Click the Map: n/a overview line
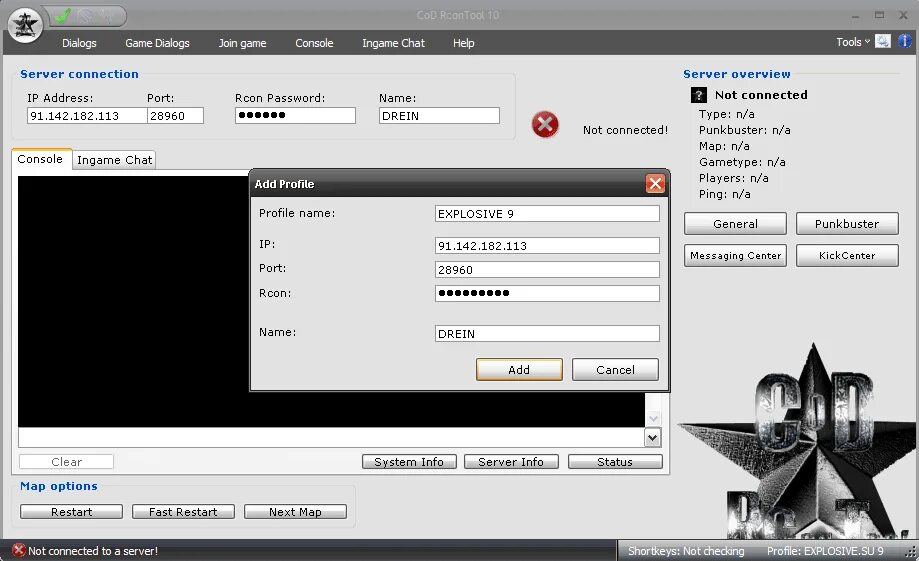919x561 pixels. 724,146
